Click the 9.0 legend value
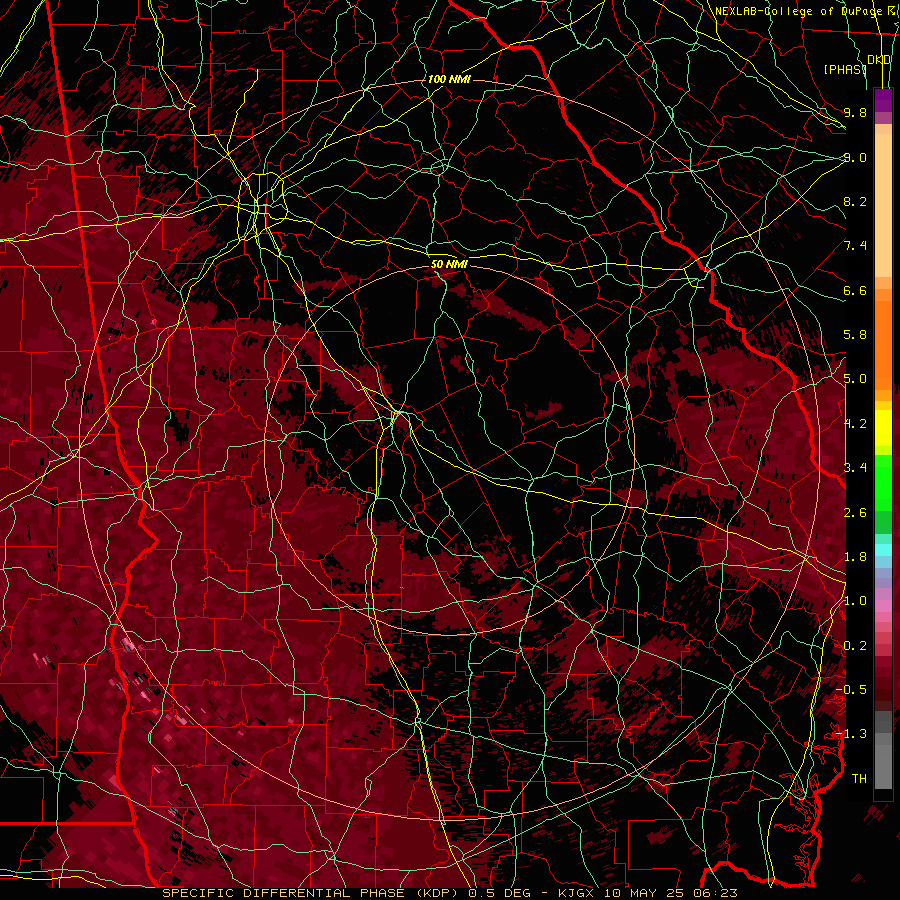The height and width of the screenshot is (900, 900). pos(855,157)
